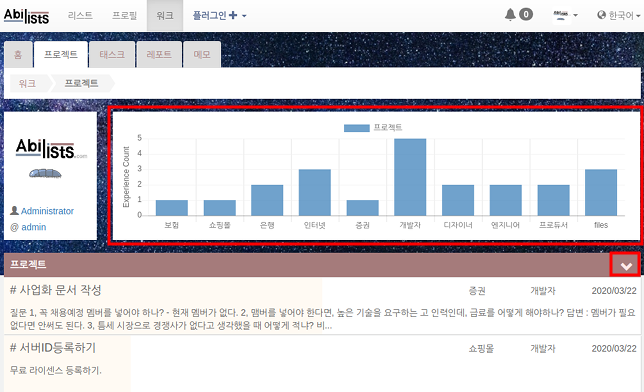Open the 플러그인 dropdown menu
The width and height of the screenshot is (644, 392).
[219, 15]
